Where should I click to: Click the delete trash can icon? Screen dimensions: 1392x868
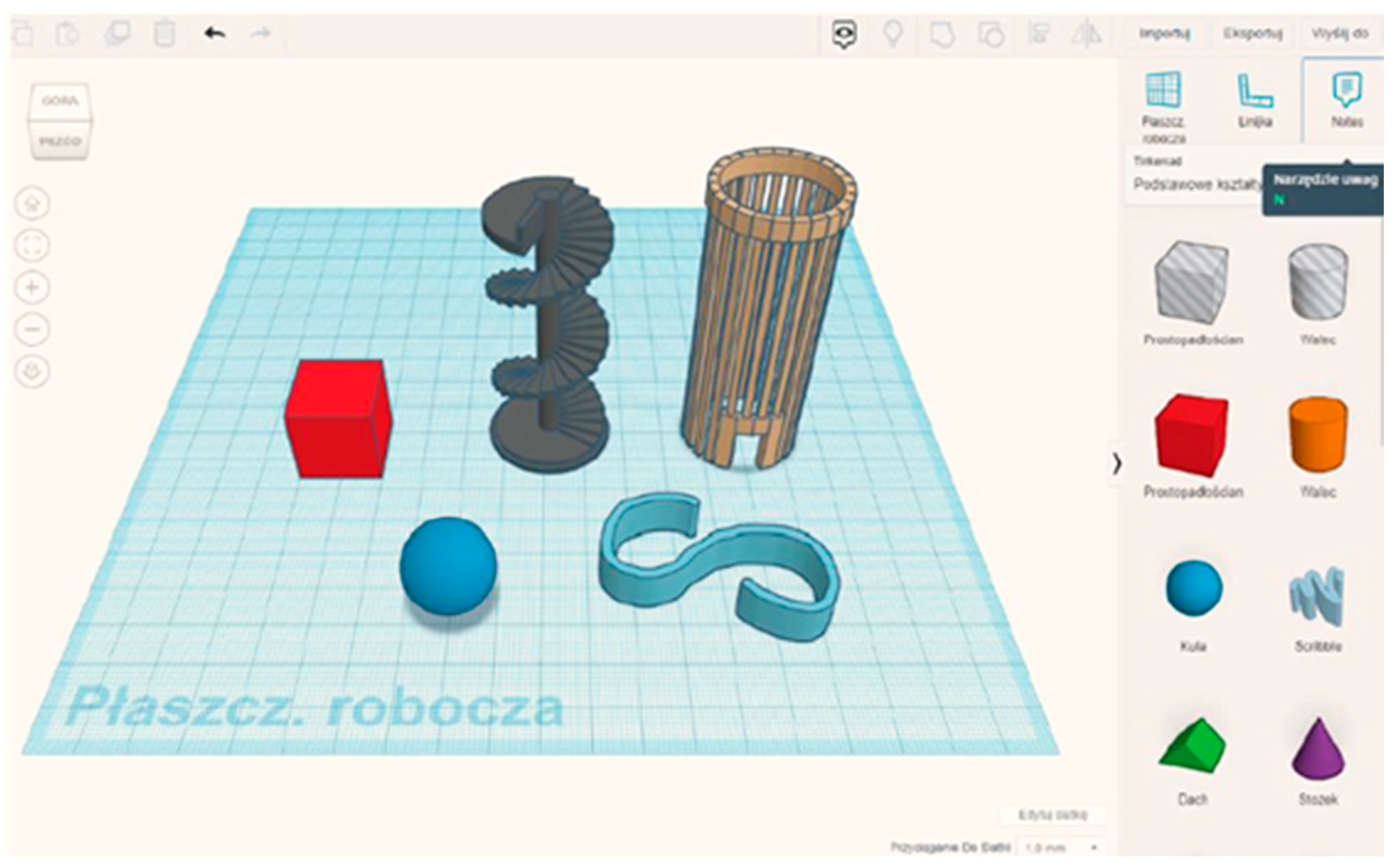point(164,33)
